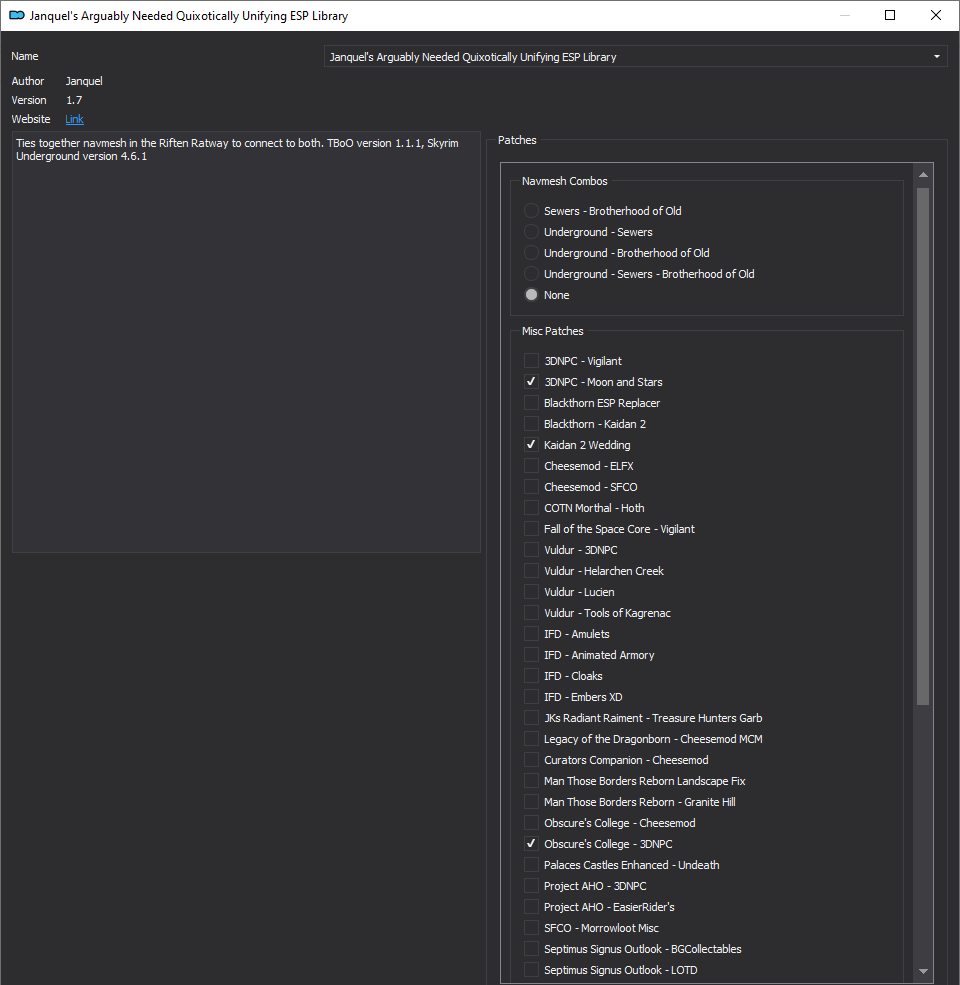Maximize the installer window
Viewport: 960px width, 985px height.
tap(890, 15)
